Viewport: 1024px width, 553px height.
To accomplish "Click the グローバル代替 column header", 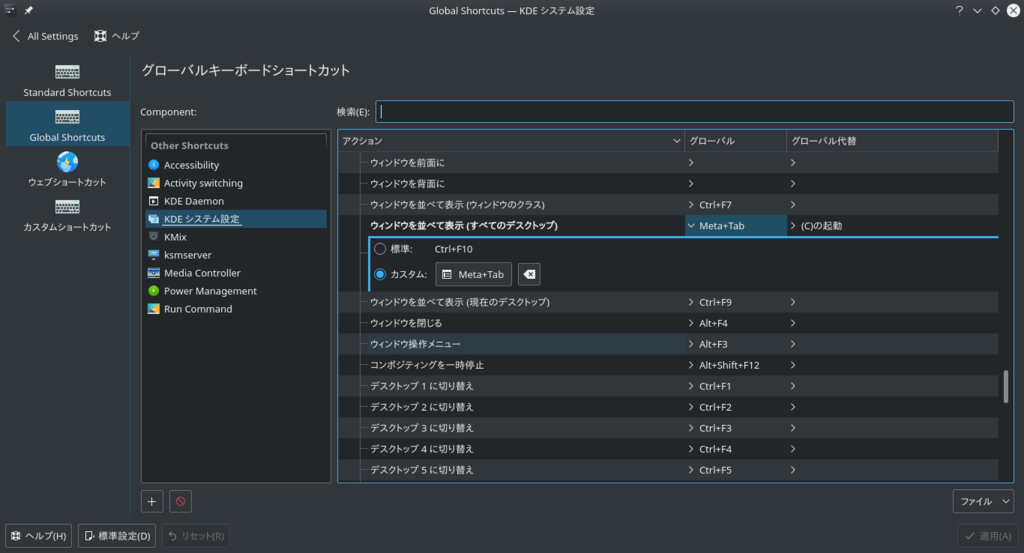I will [x=892, y=141].
